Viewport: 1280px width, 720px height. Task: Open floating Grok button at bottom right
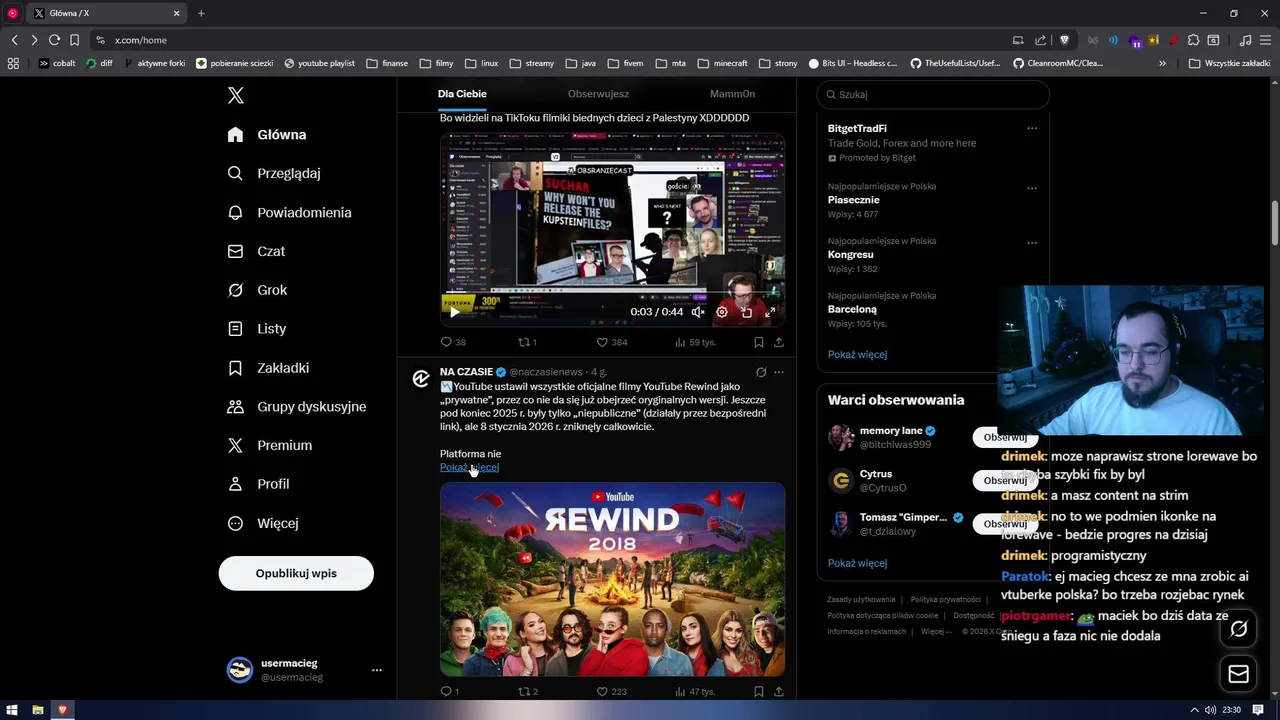[1239, 629]
